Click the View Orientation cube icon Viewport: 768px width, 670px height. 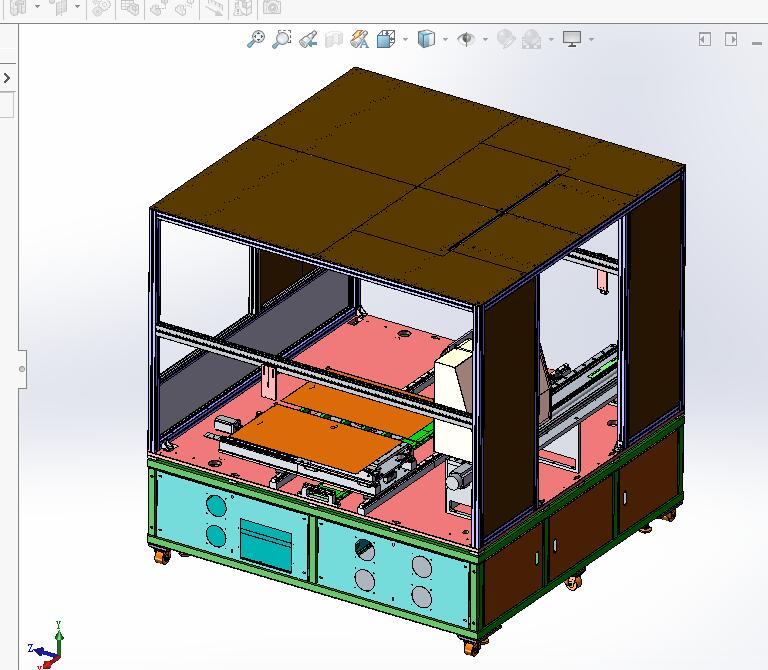coord(386,39)
